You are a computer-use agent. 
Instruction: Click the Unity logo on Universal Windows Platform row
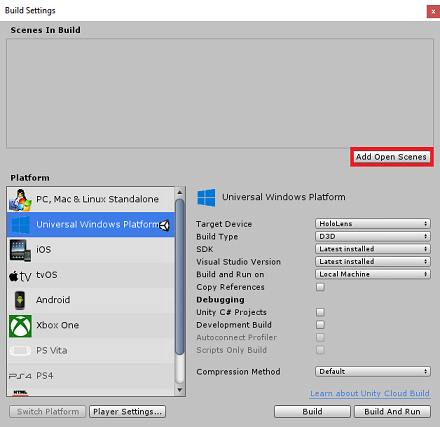164,225
